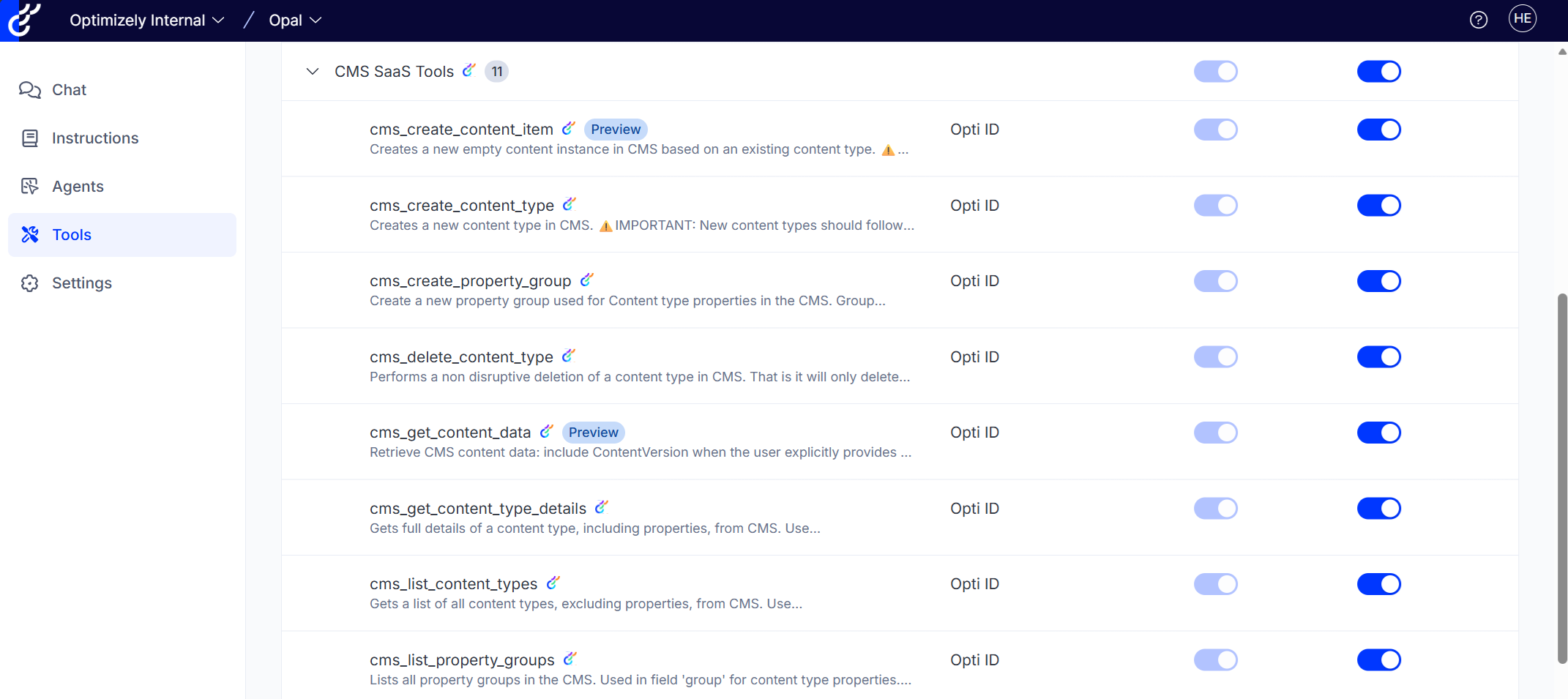The image size is (1568, 699).
Task: Disable the dark blue toggle for cms_create_content_item
Action: pyautogui.click(x=1378, y=130)
